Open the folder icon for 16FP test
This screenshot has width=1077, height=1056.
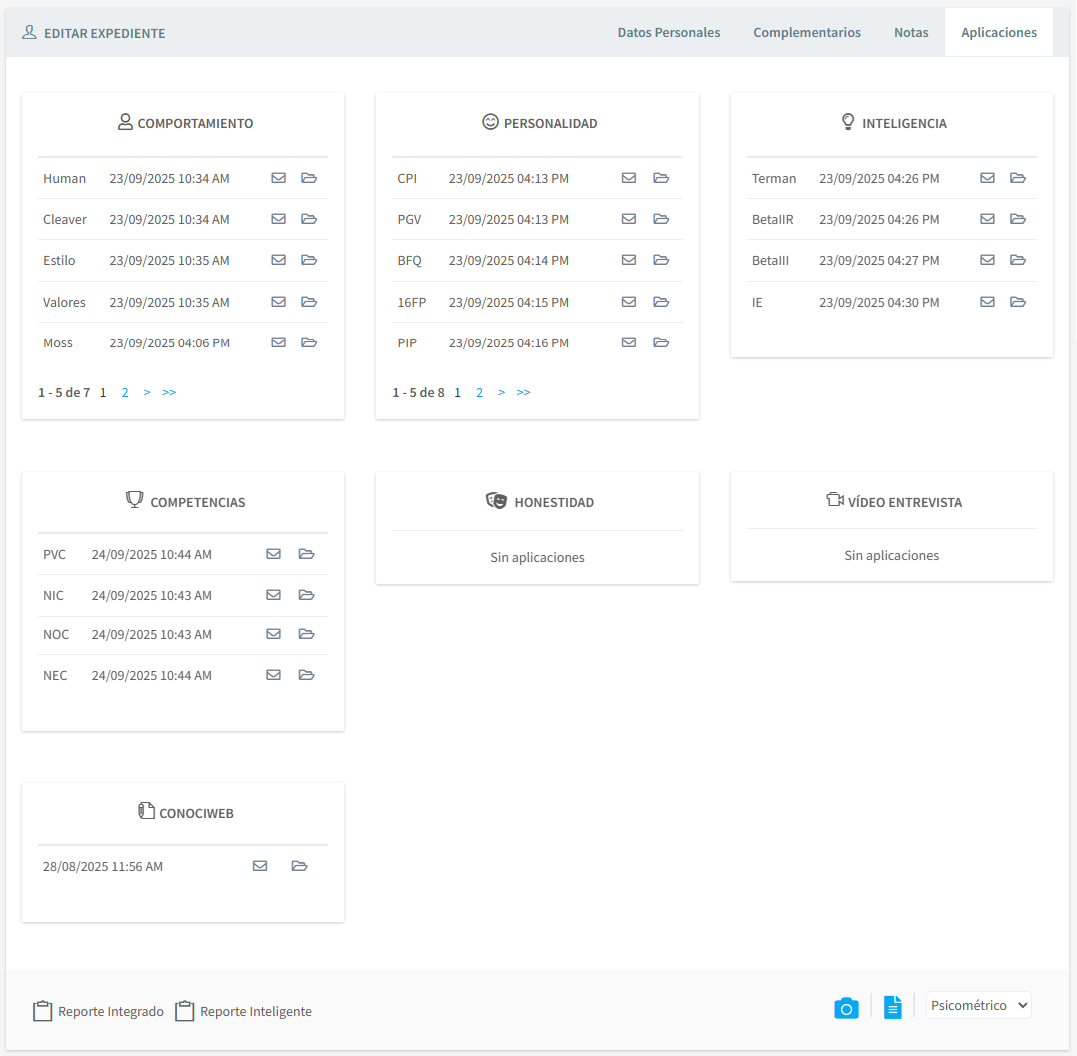661,302
